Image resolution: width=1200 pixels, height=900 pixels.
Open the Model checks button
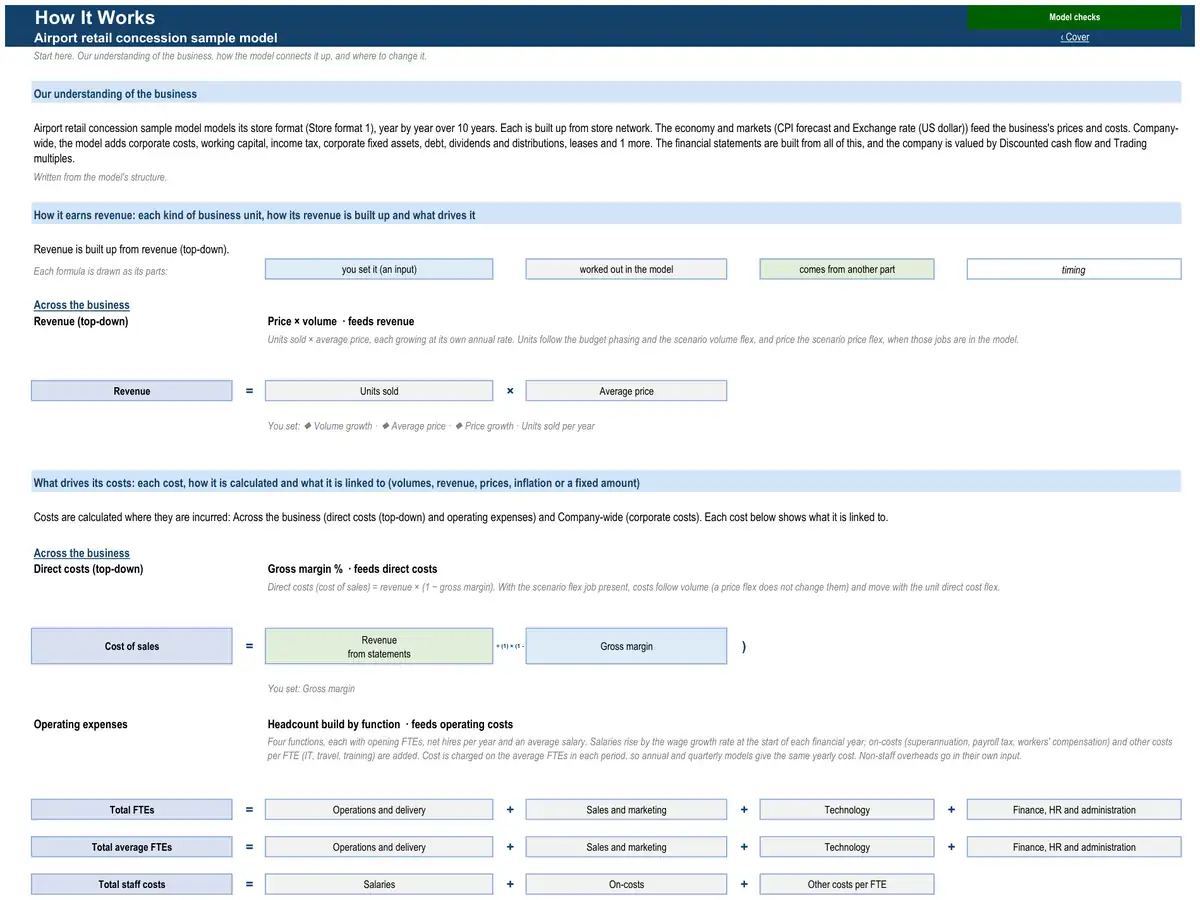click(1074, 17)
